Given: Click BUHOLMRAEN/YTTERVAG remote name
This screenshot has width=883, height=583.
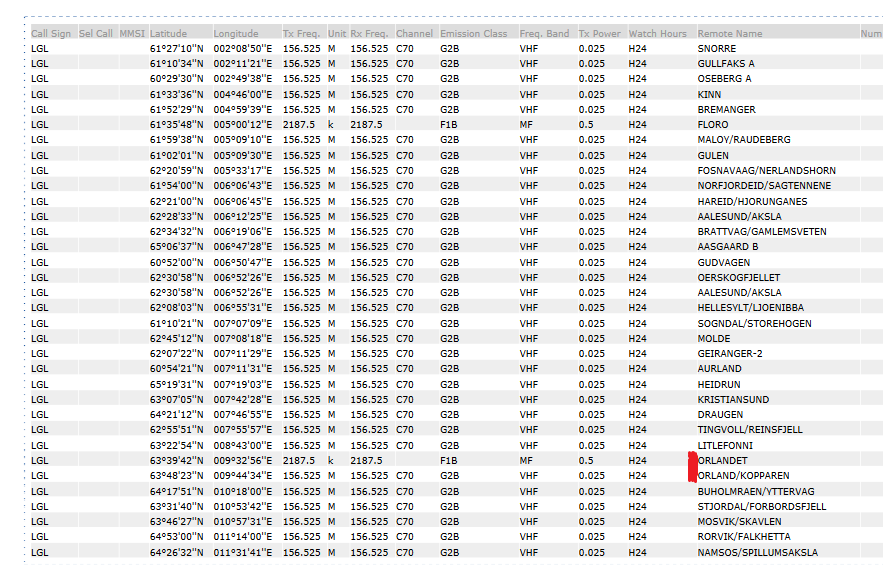Looking at the screenshot, I should (755, 491).
